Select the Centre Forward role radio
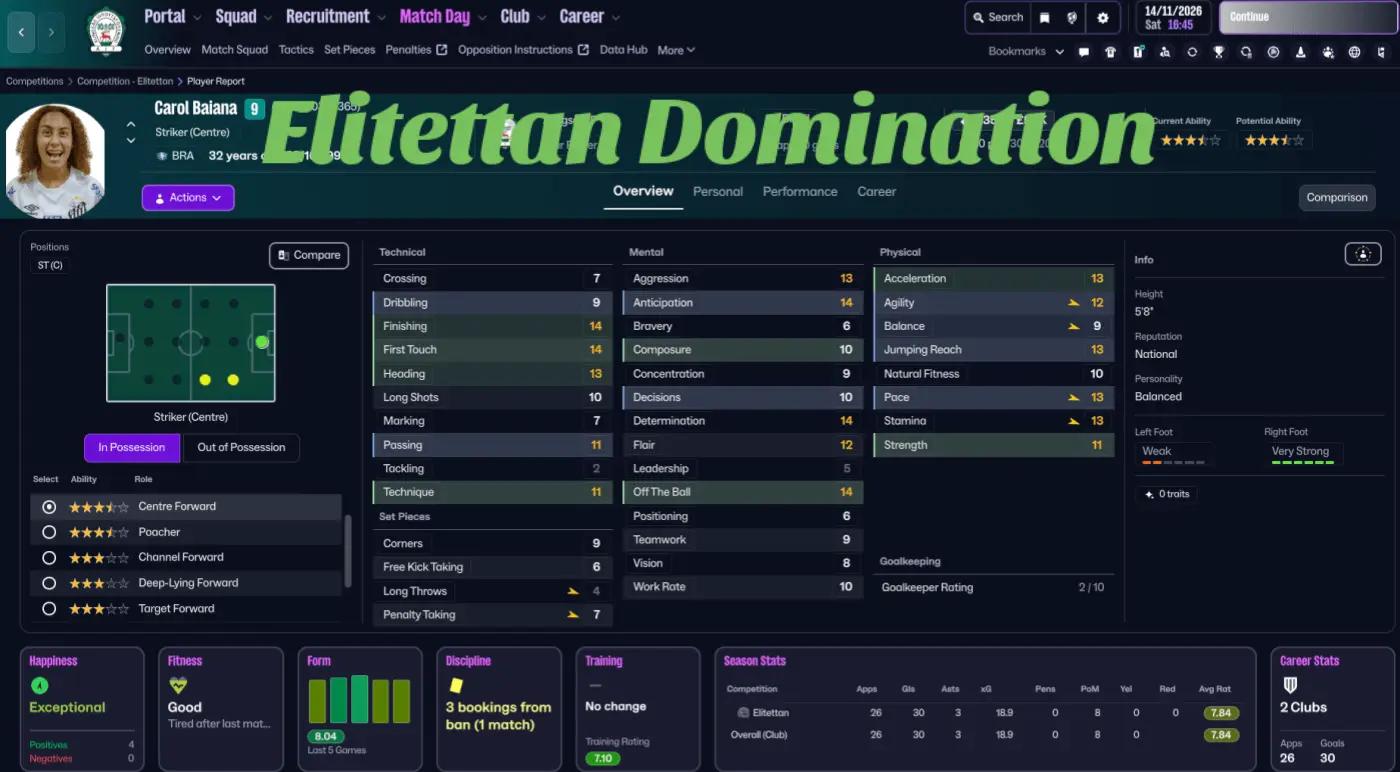The image size is (1400, 772). point(48,507)
